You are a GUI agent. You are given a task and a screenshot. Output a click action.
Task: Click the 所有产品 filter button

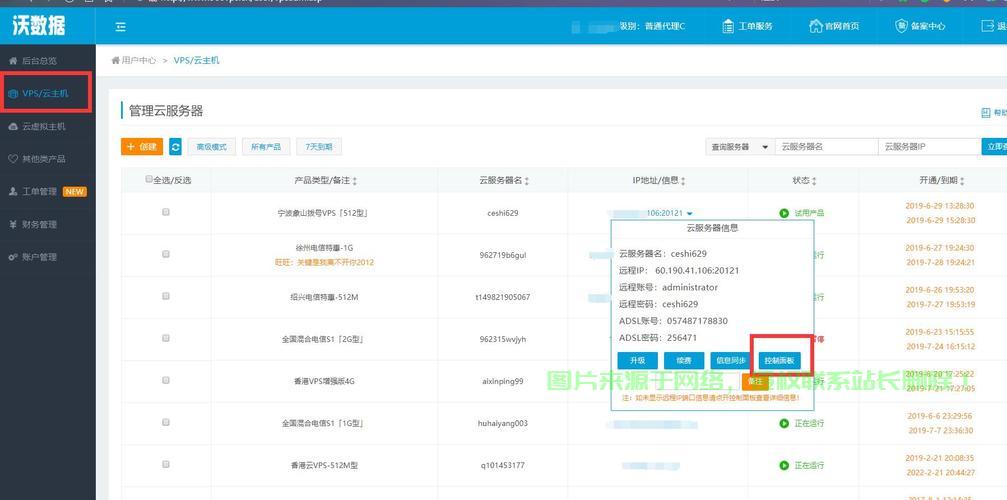coord(266,147)
